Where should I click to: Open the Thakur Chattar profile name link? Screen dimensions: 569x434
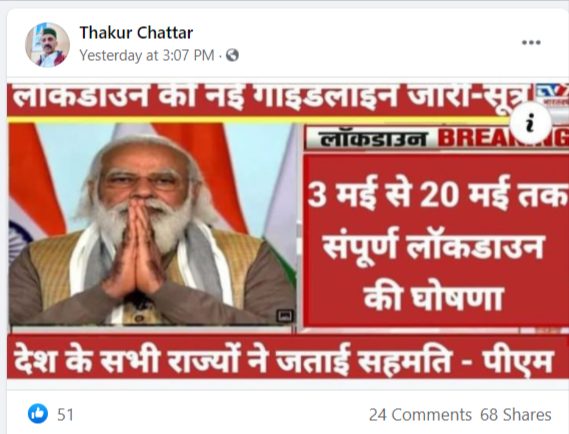click(x=136, y=33)
